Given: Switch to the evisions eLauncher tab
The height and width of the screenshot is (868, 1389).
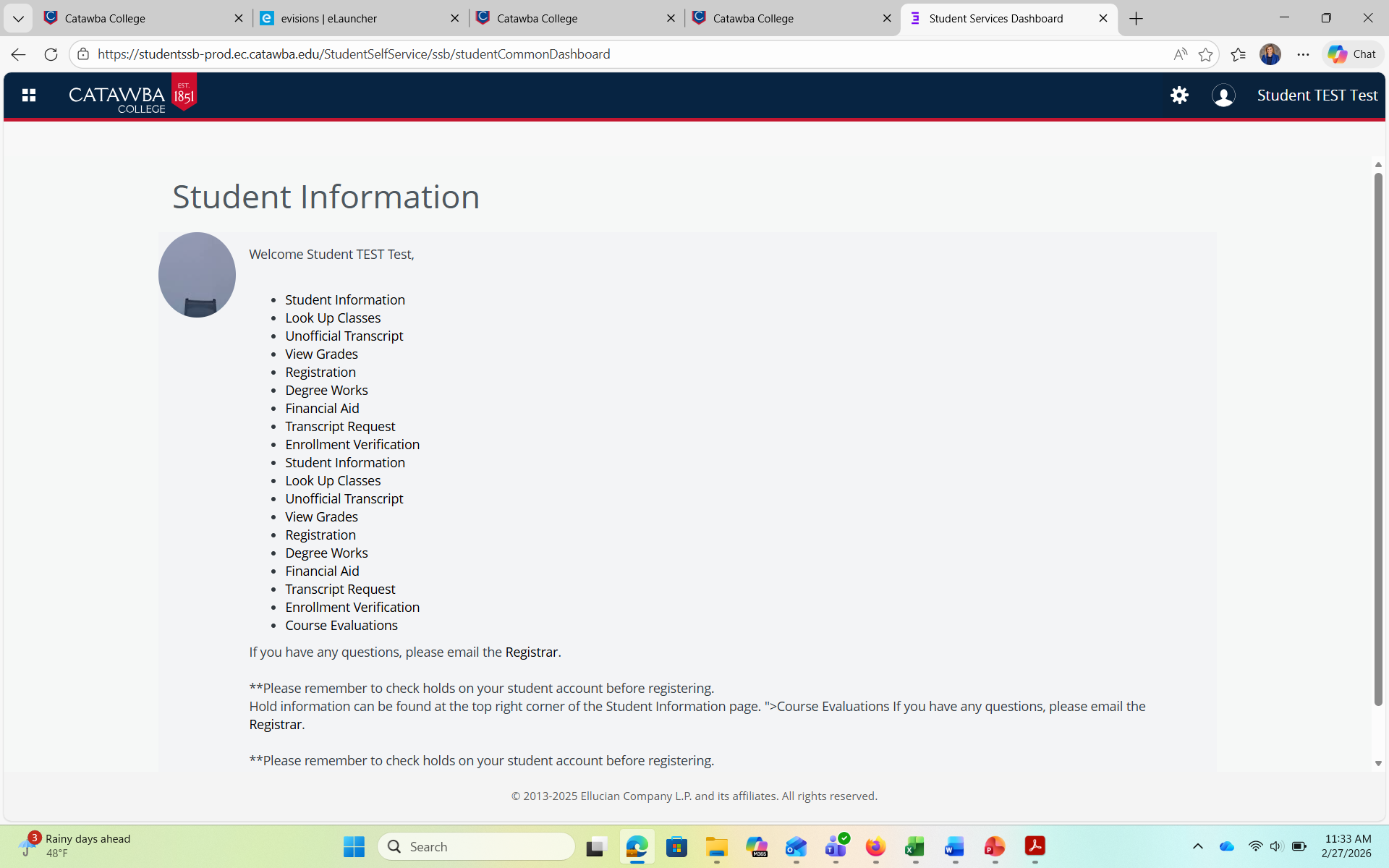Looking at the screenshot, I should coord(360,19).
